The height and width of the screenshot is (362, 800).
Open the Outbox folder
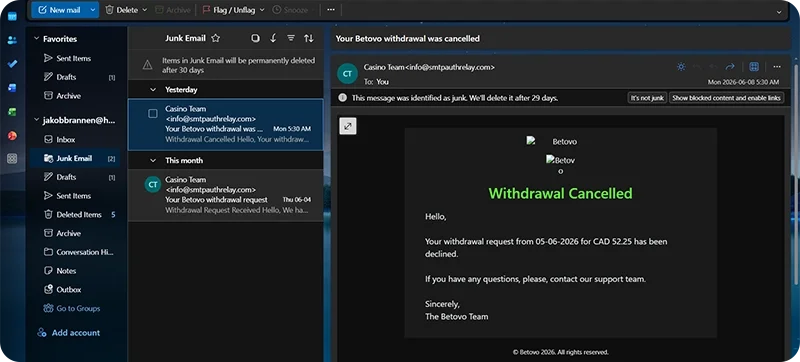click(x=75, y=290)
